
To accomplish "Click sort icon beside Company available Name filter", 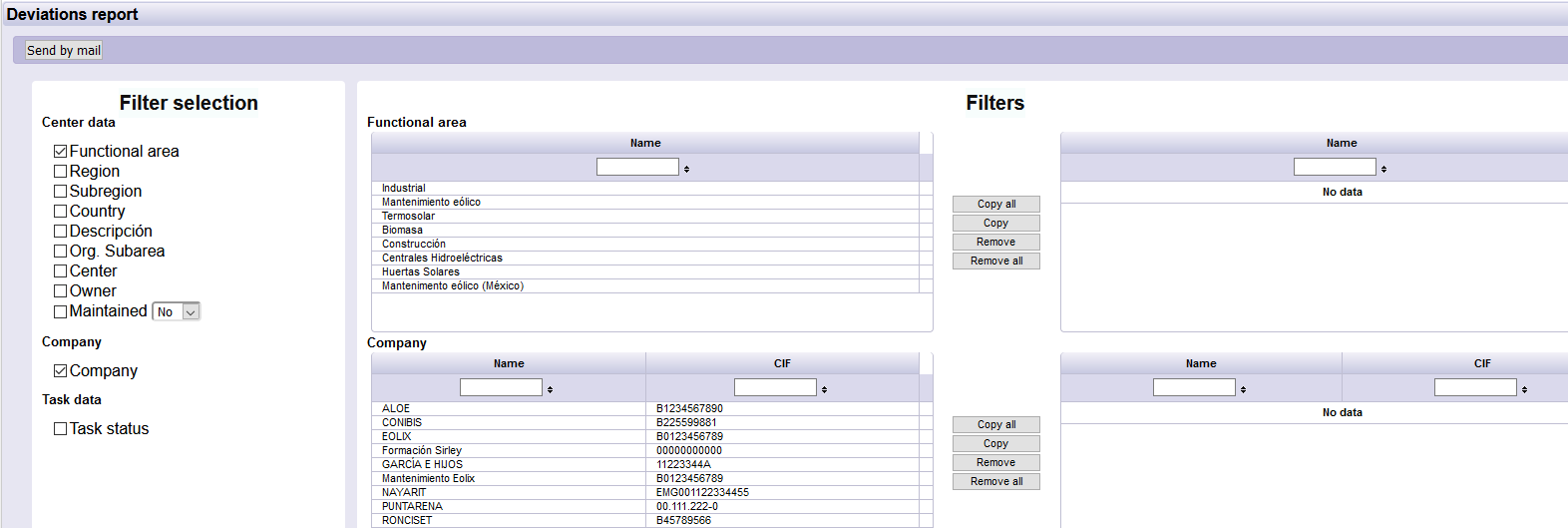I will click(550, 389).
